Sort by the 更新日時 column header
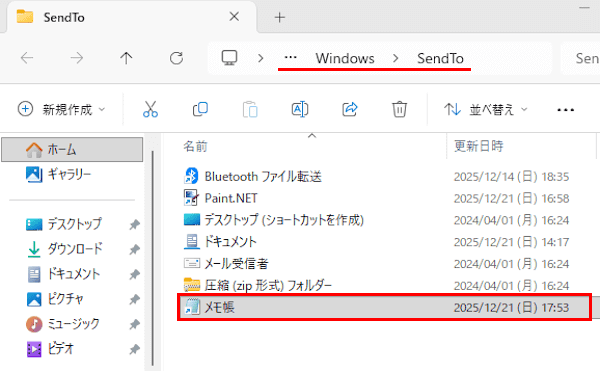Screen dimensions: 600x371 (478, 146)
